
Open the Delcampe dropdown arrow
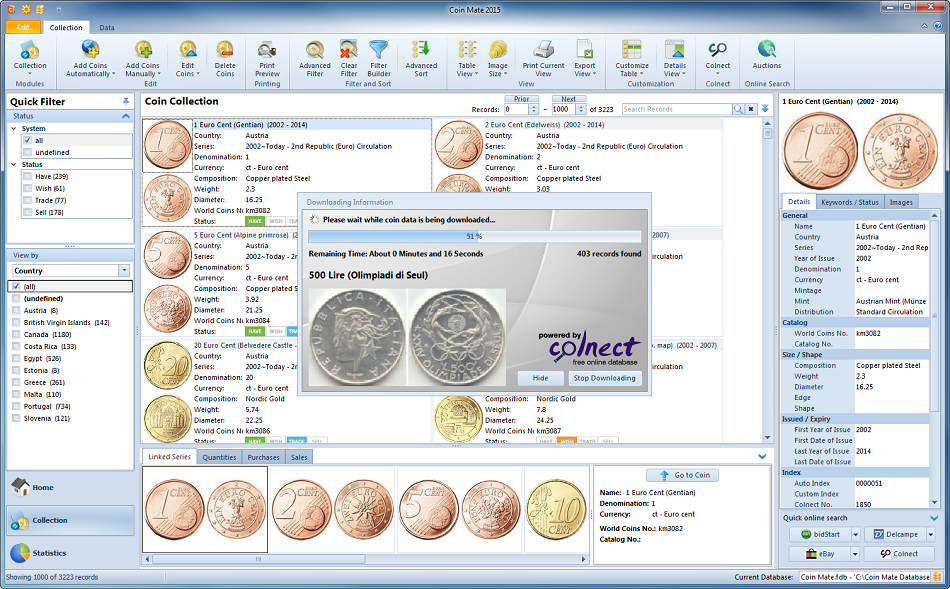tap(931, 534)
